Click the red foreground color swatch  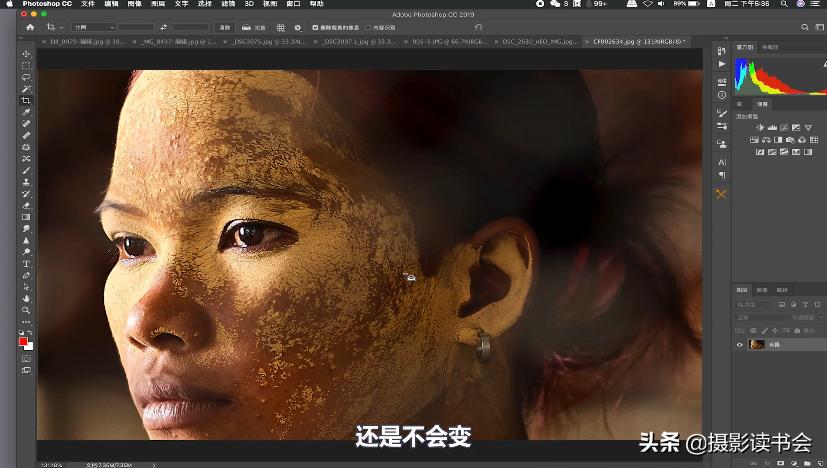point(23,342)
